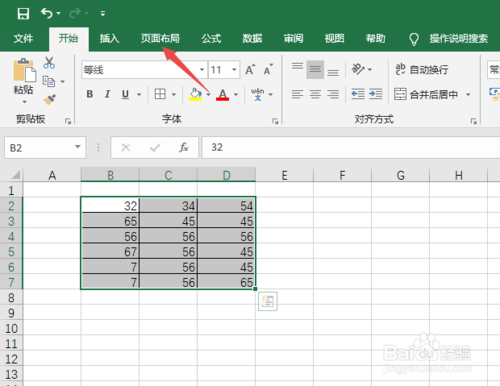This screenshot has width=500, height=386.
Task: Select row 9 header
Action: click(x=11, y=313)
